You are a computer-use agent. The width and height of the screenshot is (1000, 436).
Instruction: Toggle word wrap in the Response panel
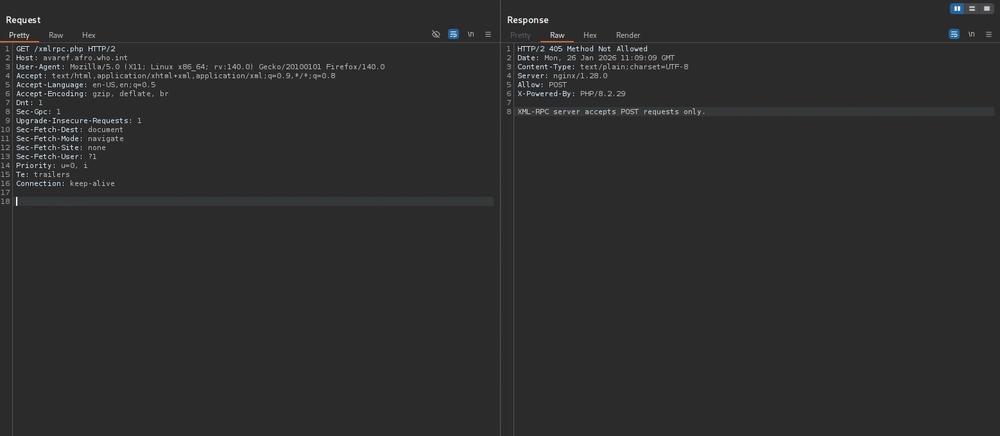[953, 34]
